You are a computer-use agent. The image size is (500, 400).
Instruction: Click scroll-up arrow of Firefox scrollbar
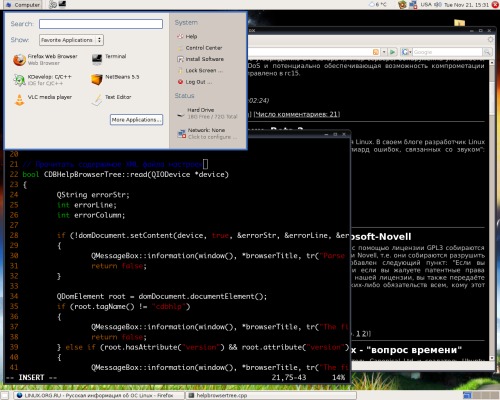[492, 62]
